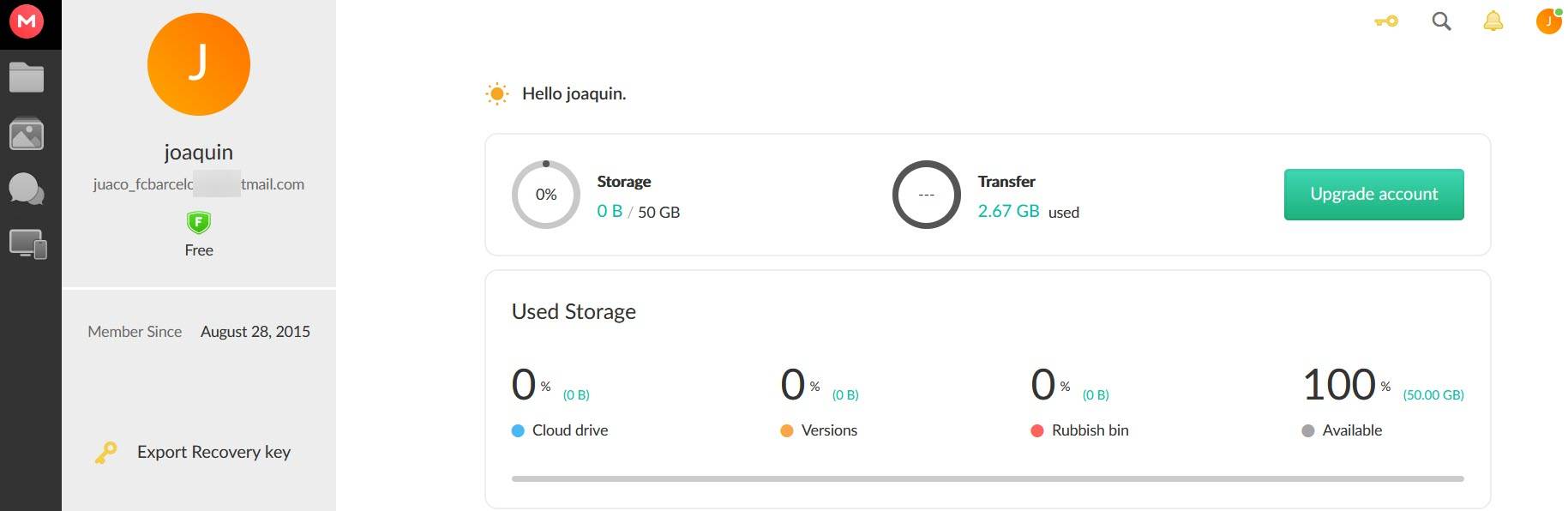
Task: Click the green Free plan shield badge
Action: (199, 223)
